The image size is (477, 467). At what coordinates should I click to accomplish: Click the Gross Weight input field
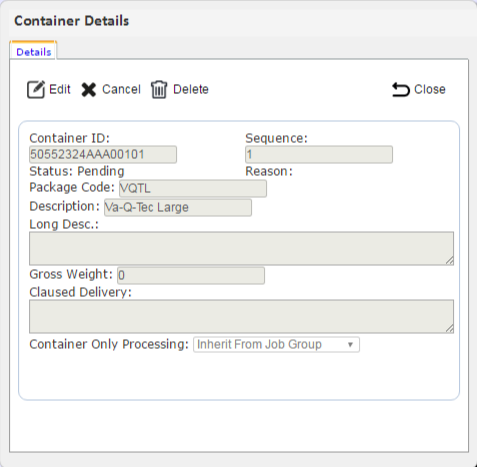[191, 276]
